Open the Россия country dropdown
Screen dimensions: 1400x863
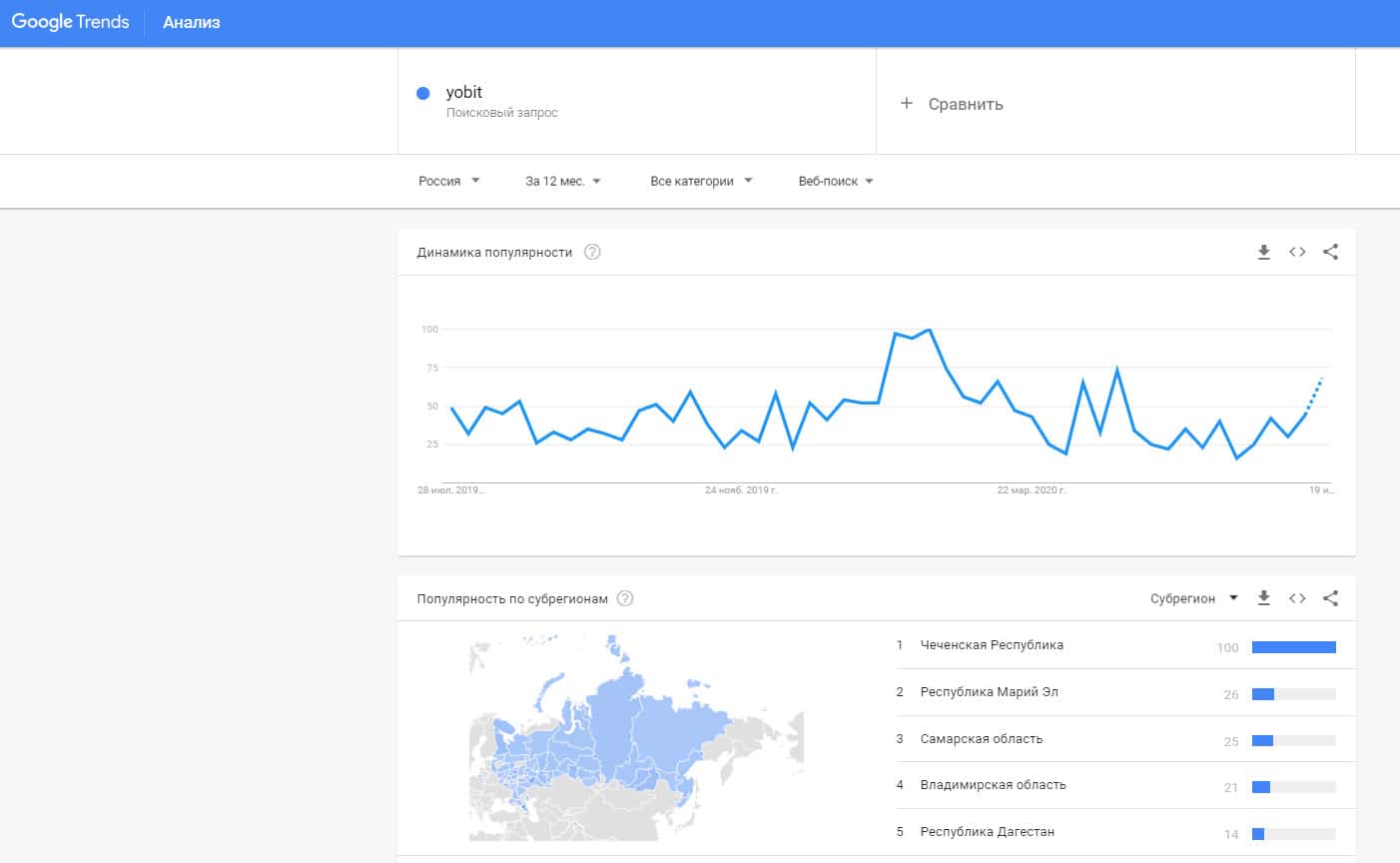click(x=448, y=181)
